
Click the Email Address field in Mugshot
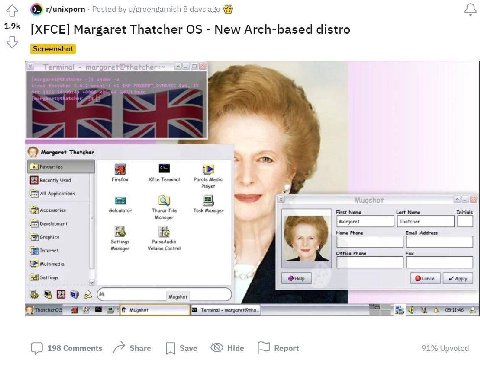click(x=439, y=242)
